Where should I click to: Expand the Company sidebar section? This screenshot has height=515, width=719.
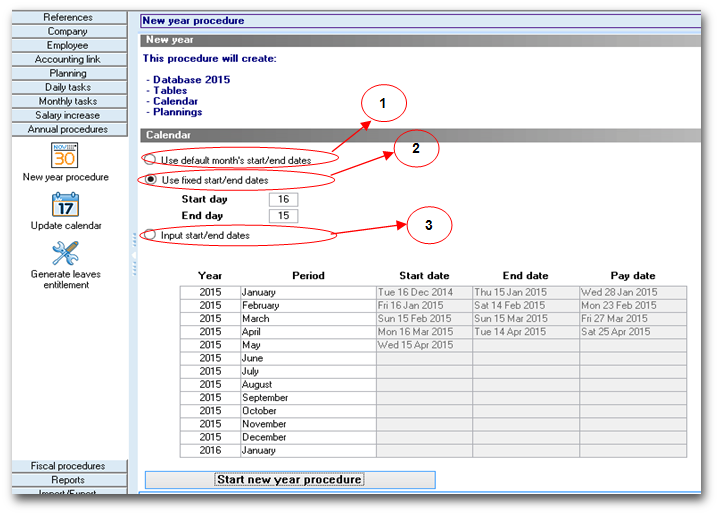(x=68, y=31)
